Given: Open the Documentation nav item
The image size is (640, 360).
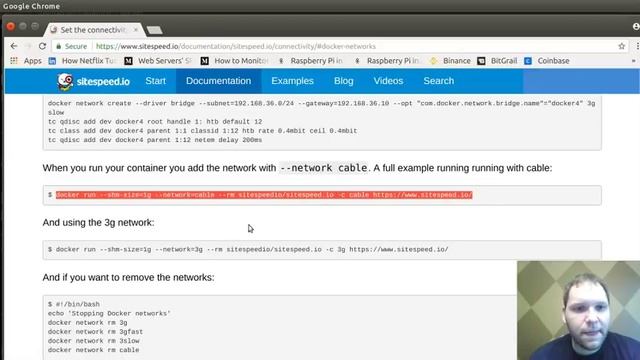Looking at the screenshot, I should [x=219, y=81].
